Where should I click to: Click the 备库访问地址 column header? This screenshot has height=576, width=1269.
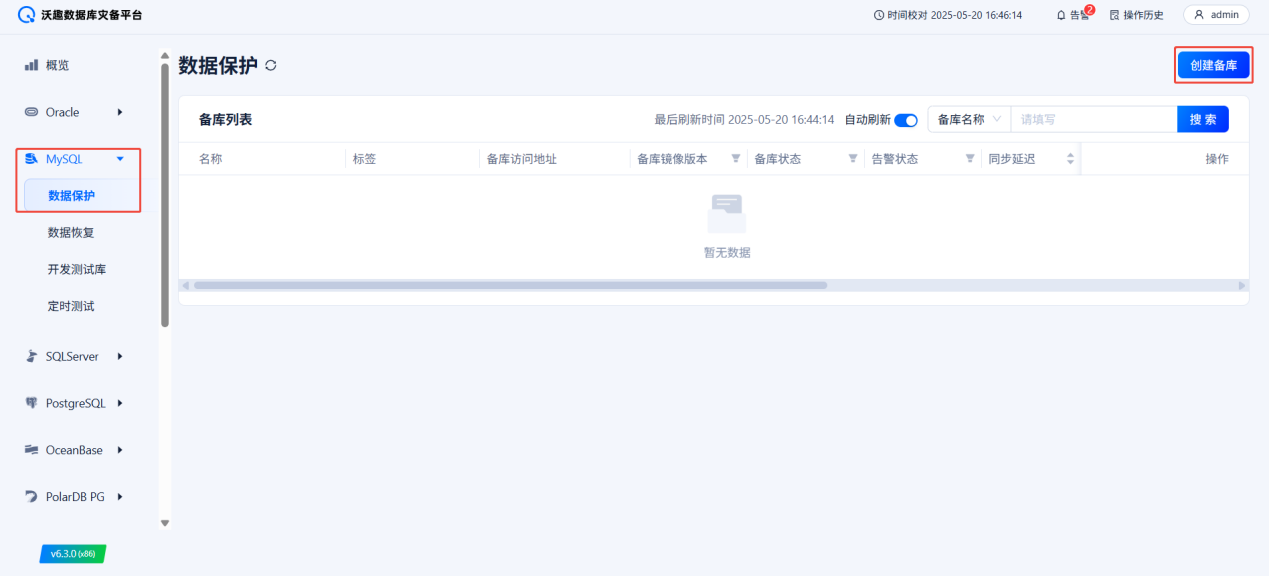521,159
